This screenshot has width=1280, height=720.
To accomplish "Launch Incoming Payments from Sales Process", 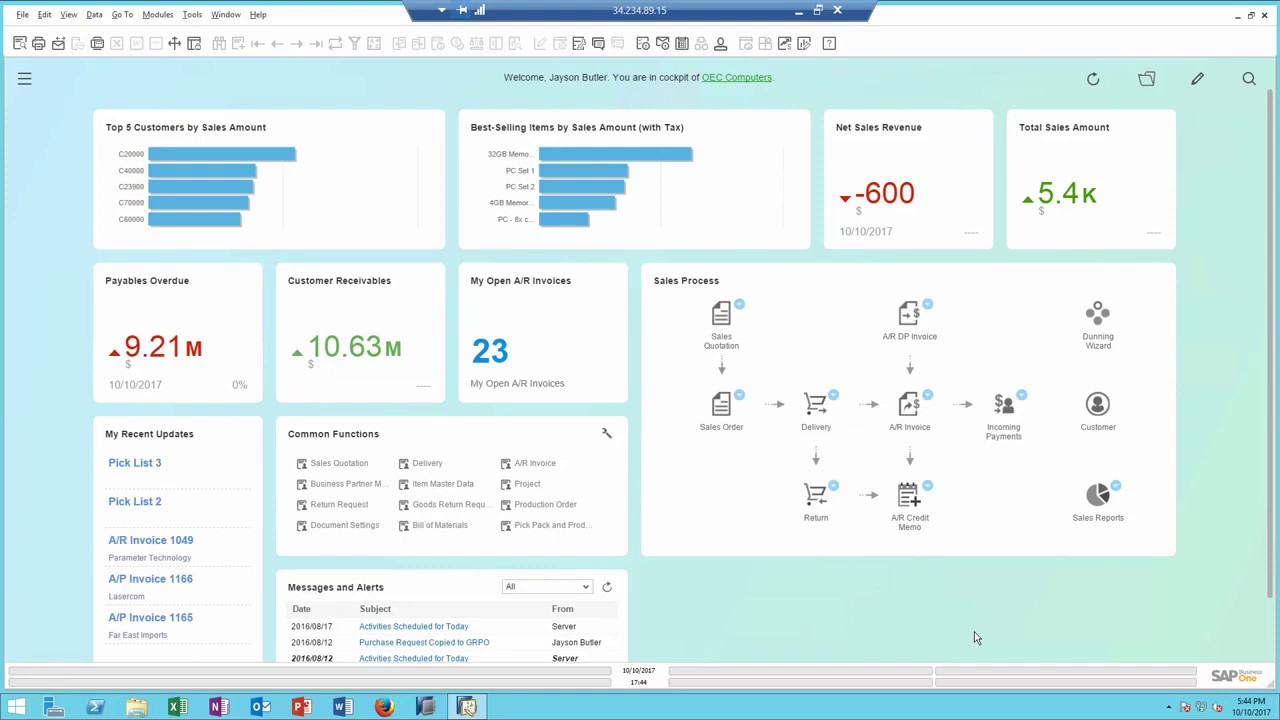I will click(x=1003, y=404).
